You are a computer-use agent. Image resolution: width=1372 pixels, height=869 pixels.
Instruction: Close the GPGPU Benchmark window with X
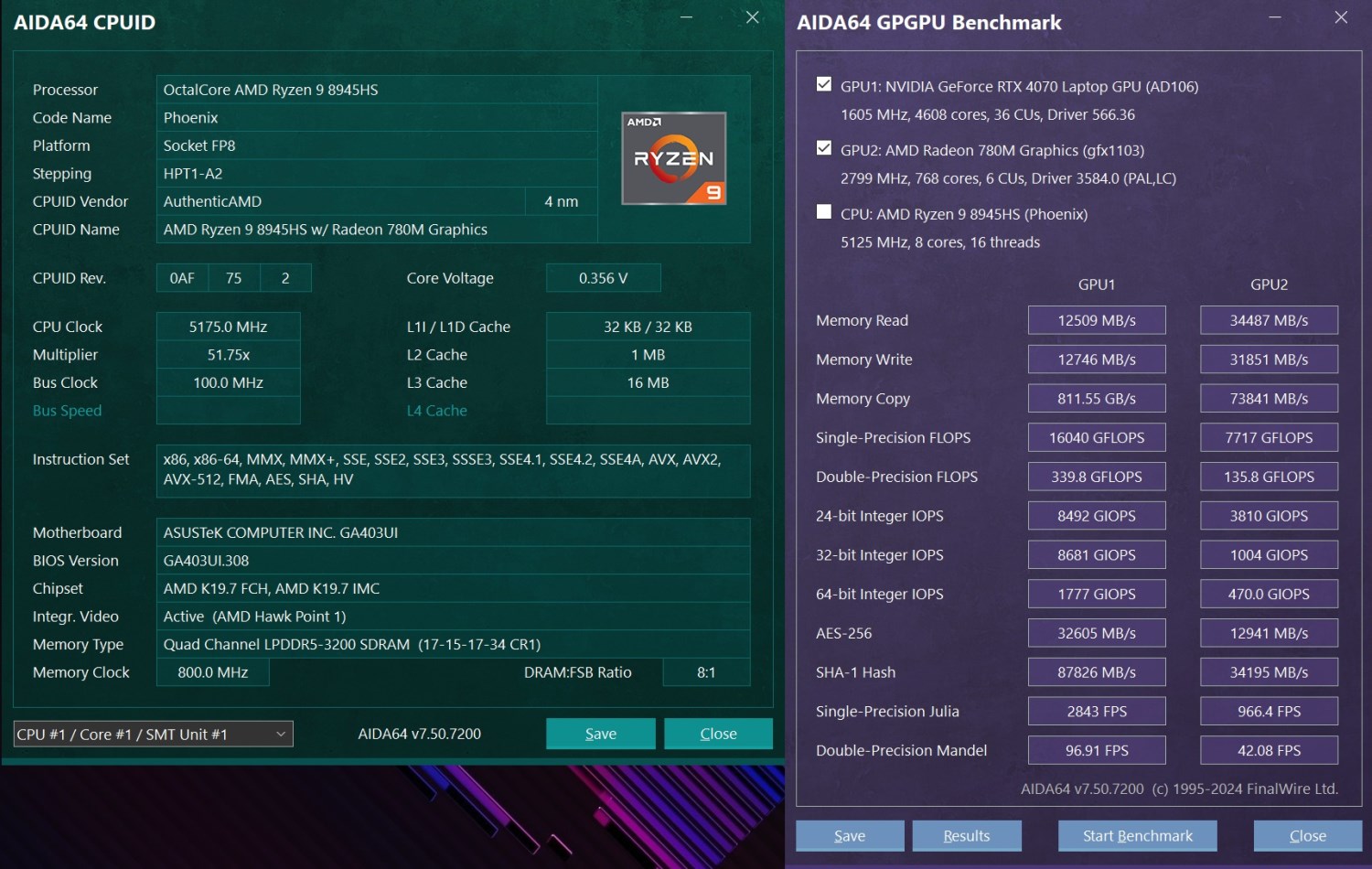click(1341, 17)
